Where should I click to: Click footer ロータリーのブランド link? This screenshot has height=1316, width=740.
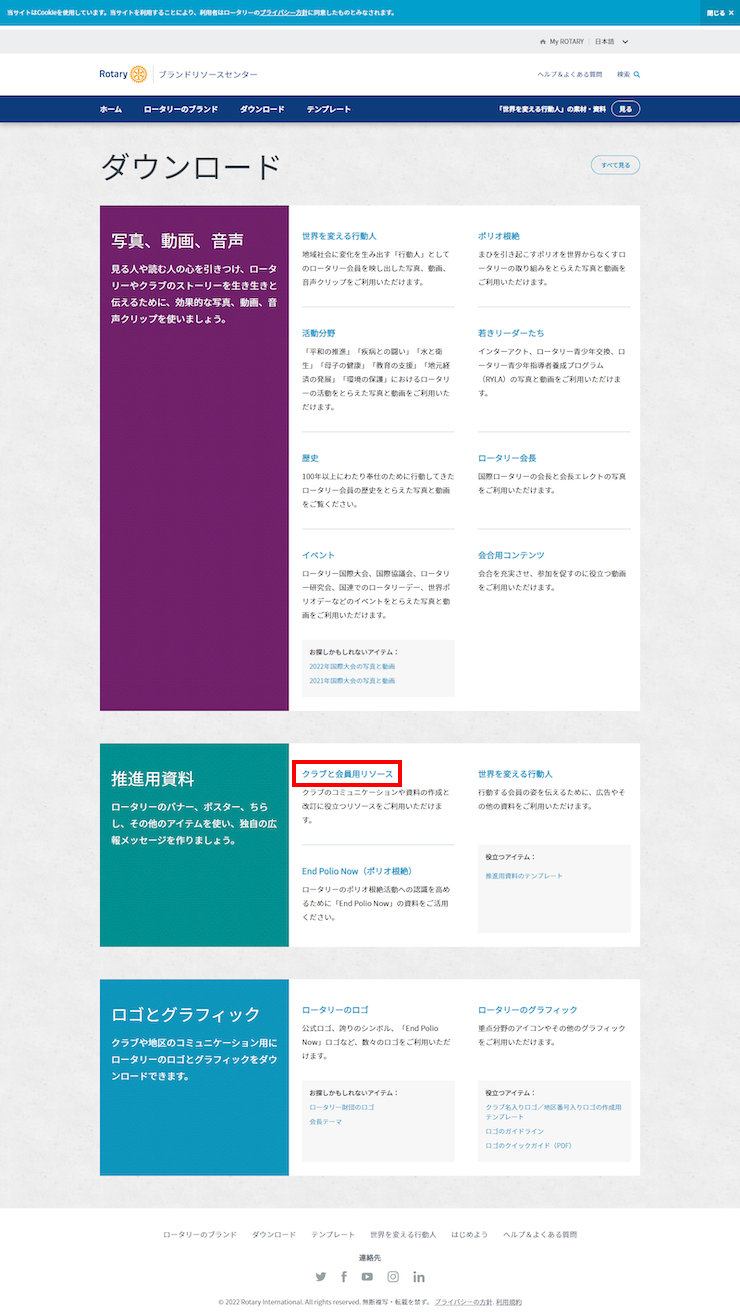point(200,1235)
